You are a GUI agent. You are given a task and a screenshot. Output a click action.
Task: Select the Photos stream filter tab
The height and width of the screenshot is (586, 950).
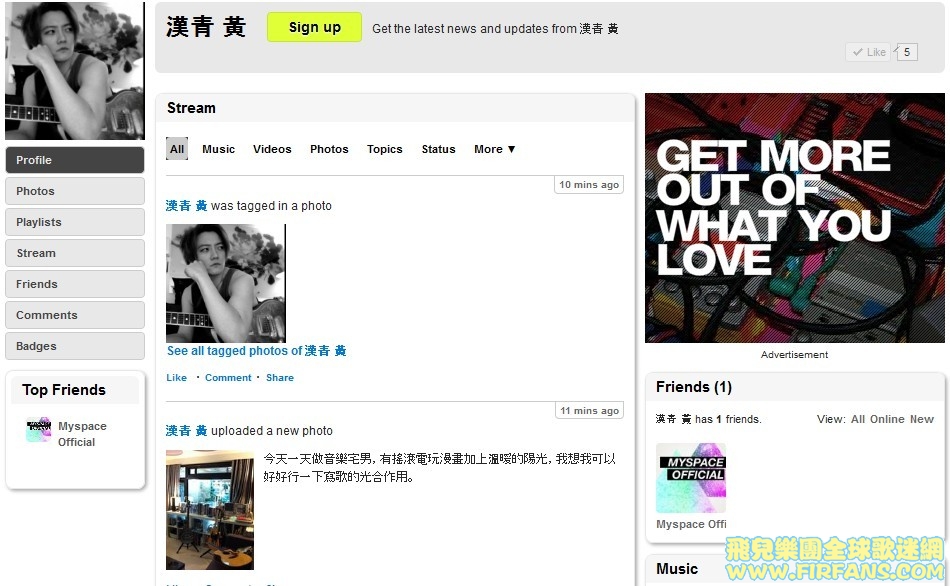pos(329,149)
